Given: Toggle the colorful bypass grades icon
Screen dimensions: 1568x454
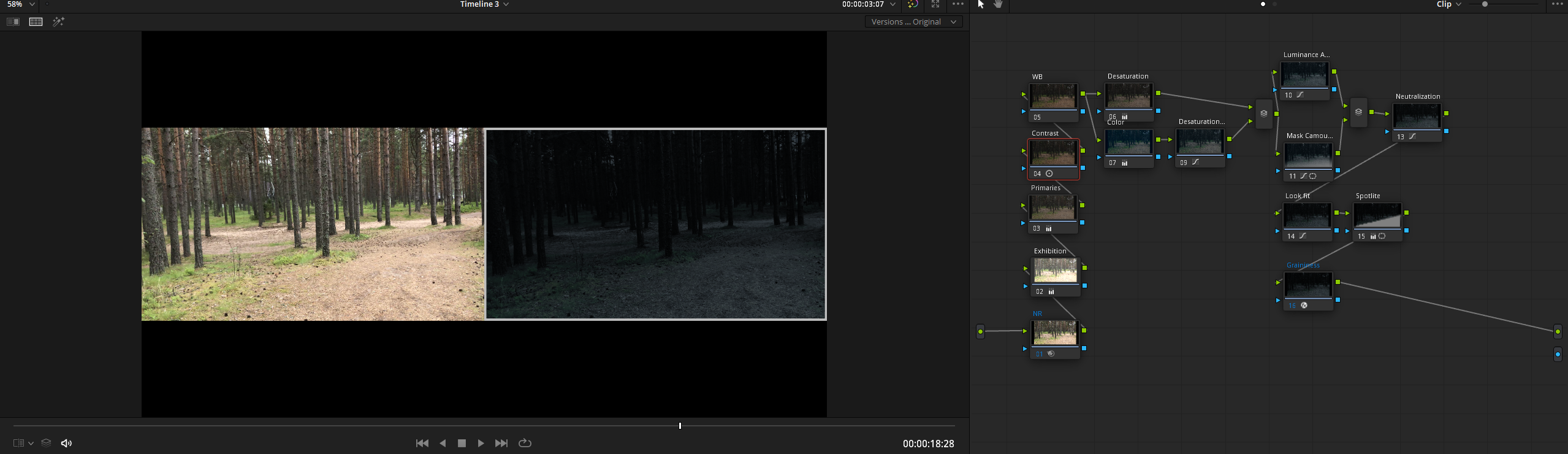Looking at the screenshot, I should [x=913, y=4].
